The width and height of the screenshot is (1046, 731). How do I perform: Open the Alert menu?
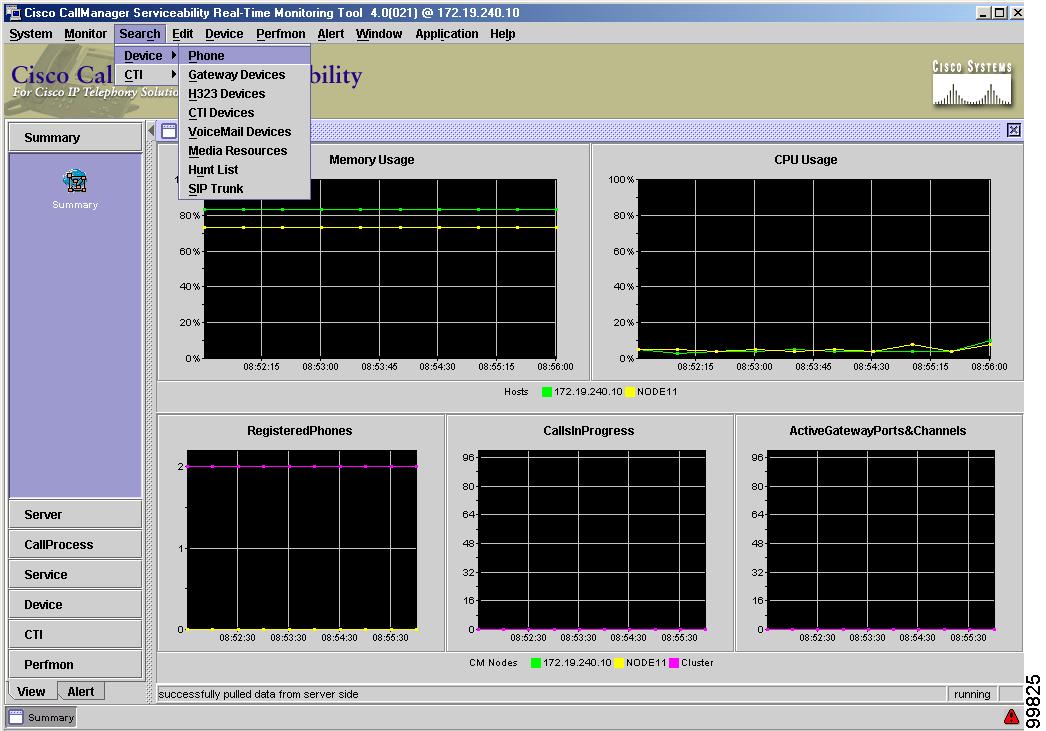coord(331,34)
